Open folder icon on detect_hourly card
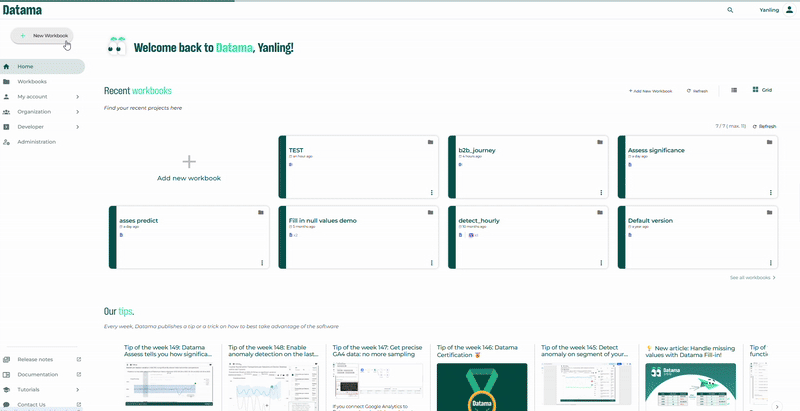Screen dimensions: 800x411 [x=600, y=212]
